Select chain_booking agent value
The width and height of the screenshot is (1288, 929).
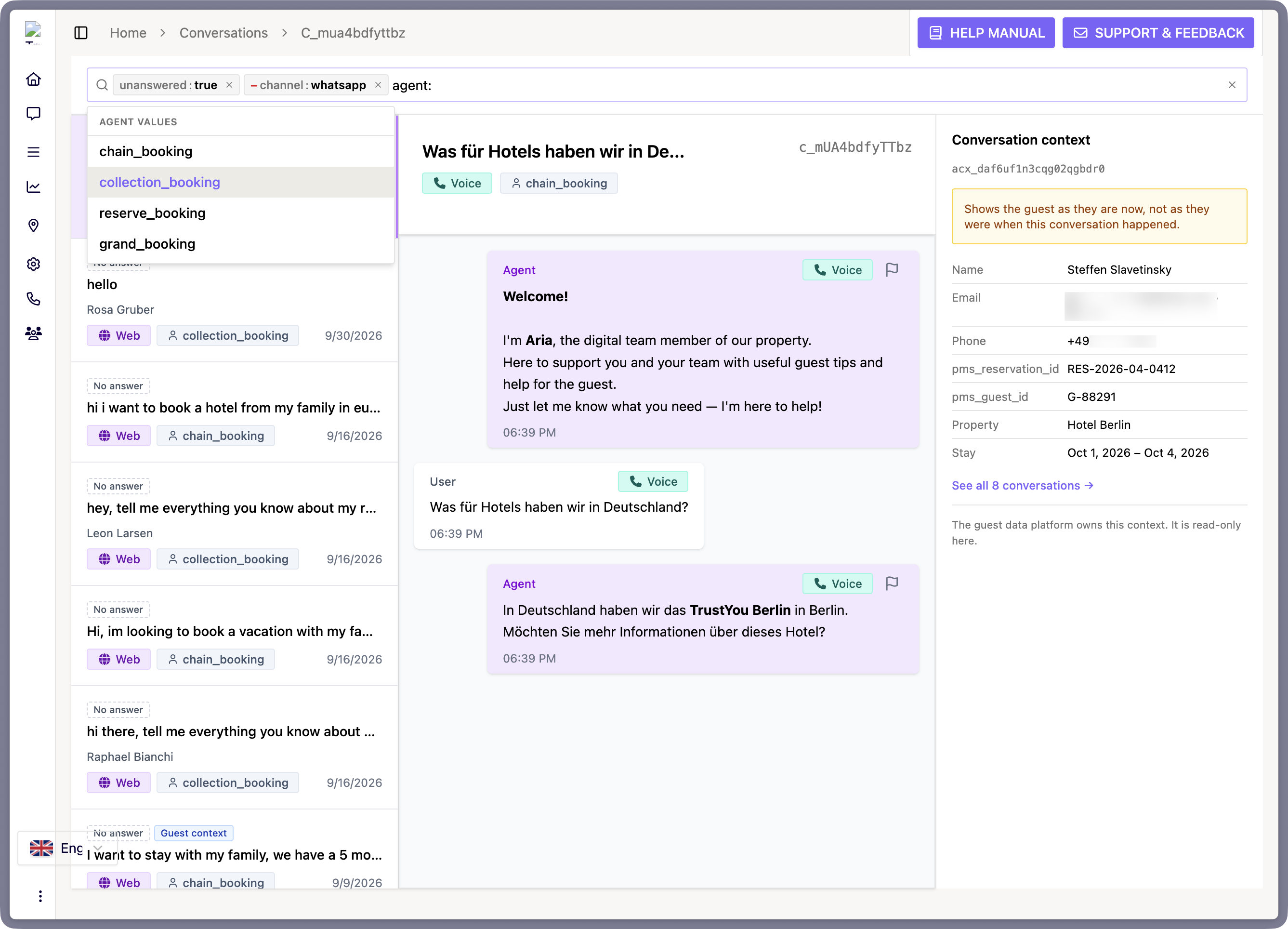(x=241, y=151)
